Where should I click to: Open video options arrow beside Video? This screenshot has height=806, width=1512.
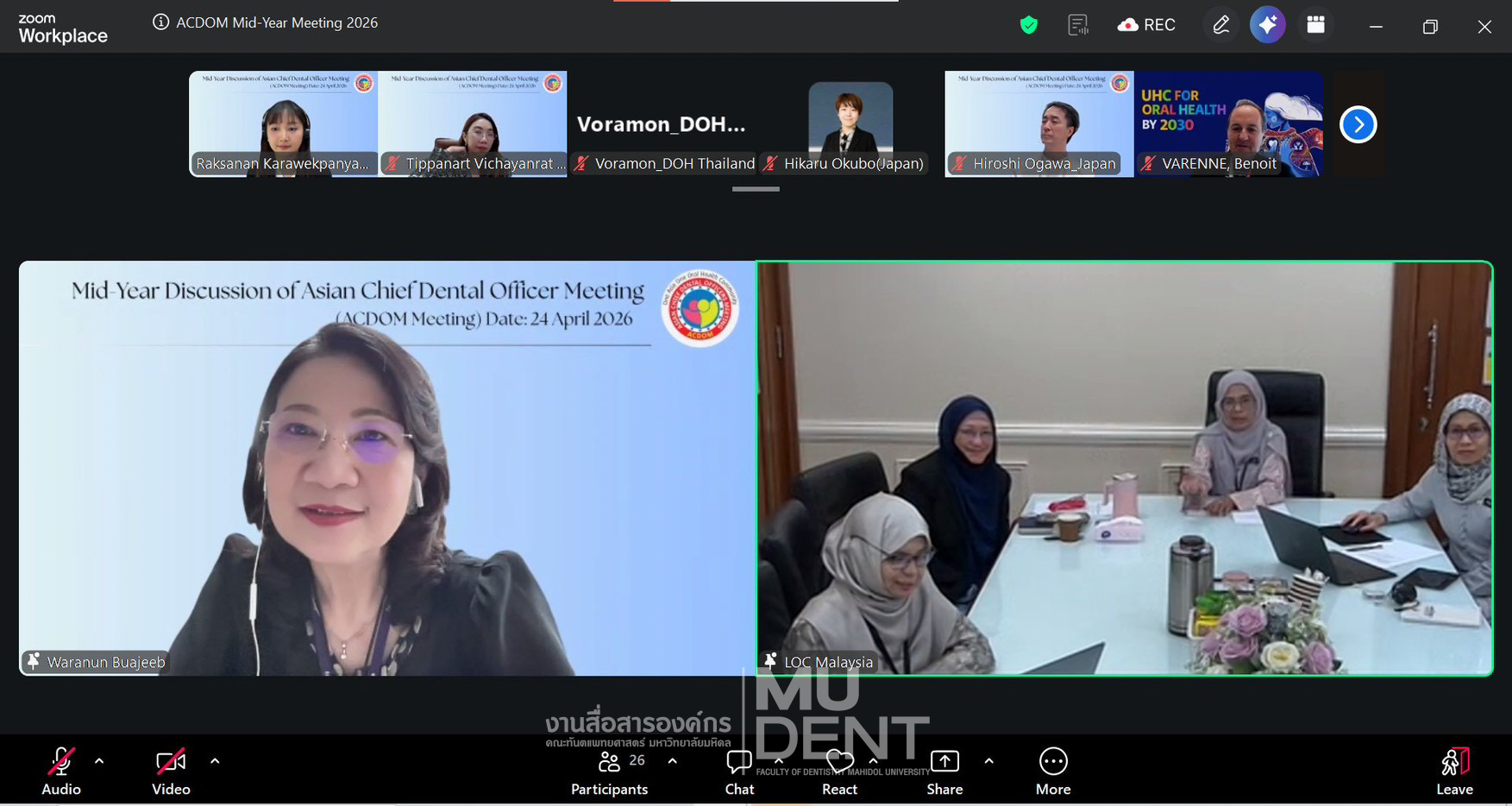tap(215, 761)
